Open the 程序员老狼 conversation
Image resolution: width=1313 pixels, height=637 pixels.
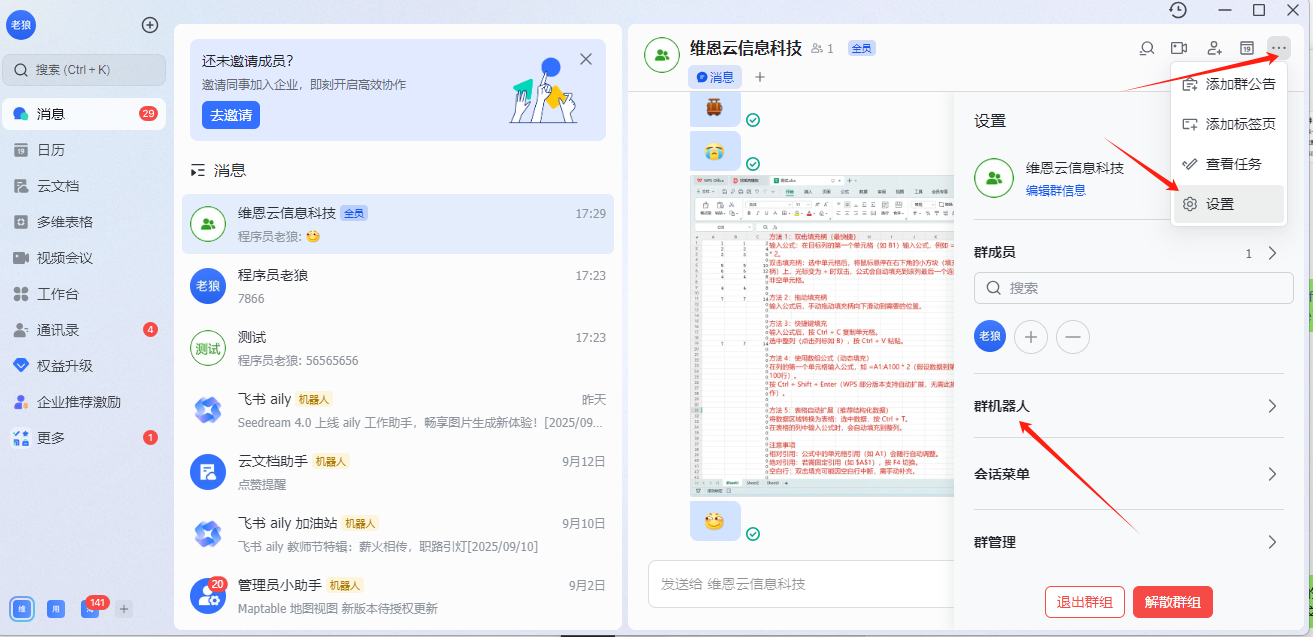coord(398,286)
